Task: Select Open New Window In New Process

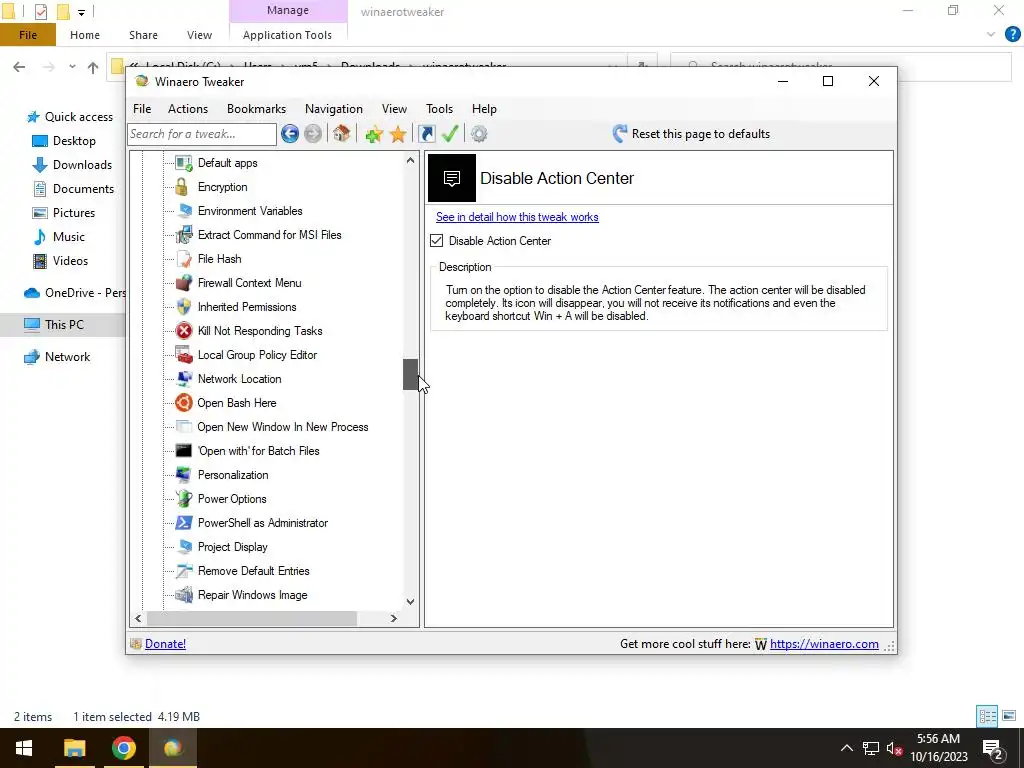Action: (x=283, y=427)
